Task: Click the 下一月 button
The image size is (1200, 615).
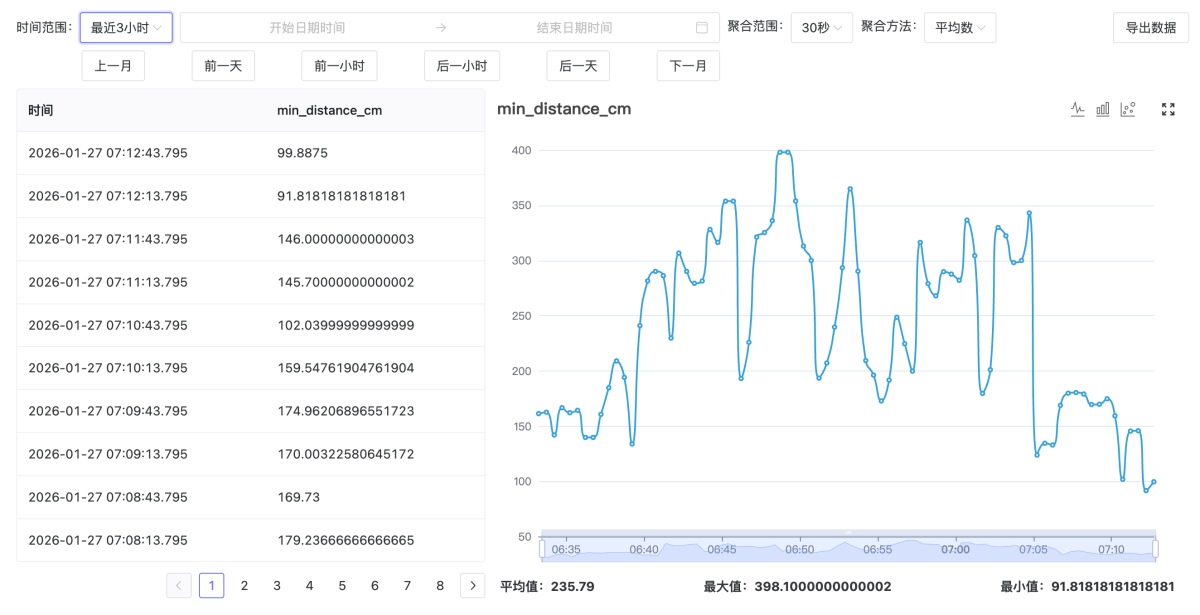Action: pyautogui.click(x=688, y=66)
